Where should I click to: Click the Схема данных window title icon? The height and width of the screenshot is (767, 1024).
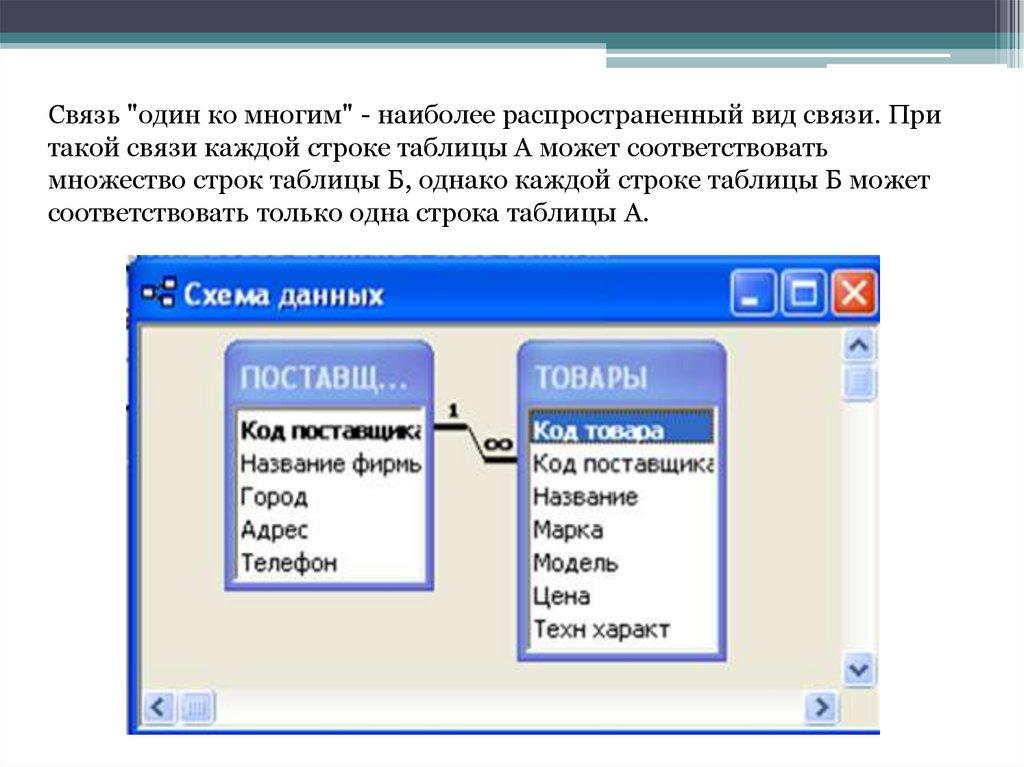pyautogui.click(x=157, y=295)
